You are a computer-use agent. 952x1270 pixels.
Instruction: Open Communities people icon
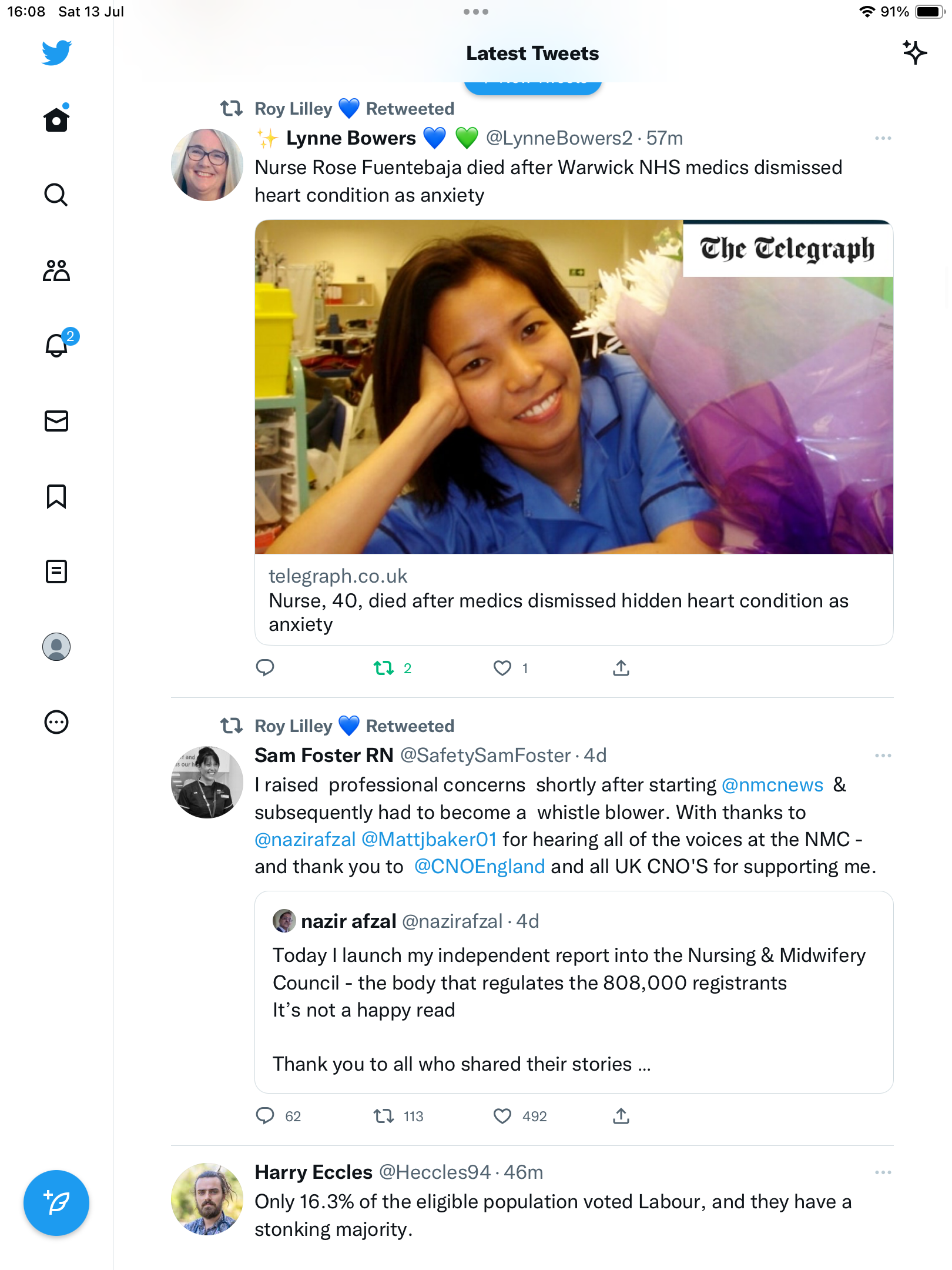pos(56,270)
